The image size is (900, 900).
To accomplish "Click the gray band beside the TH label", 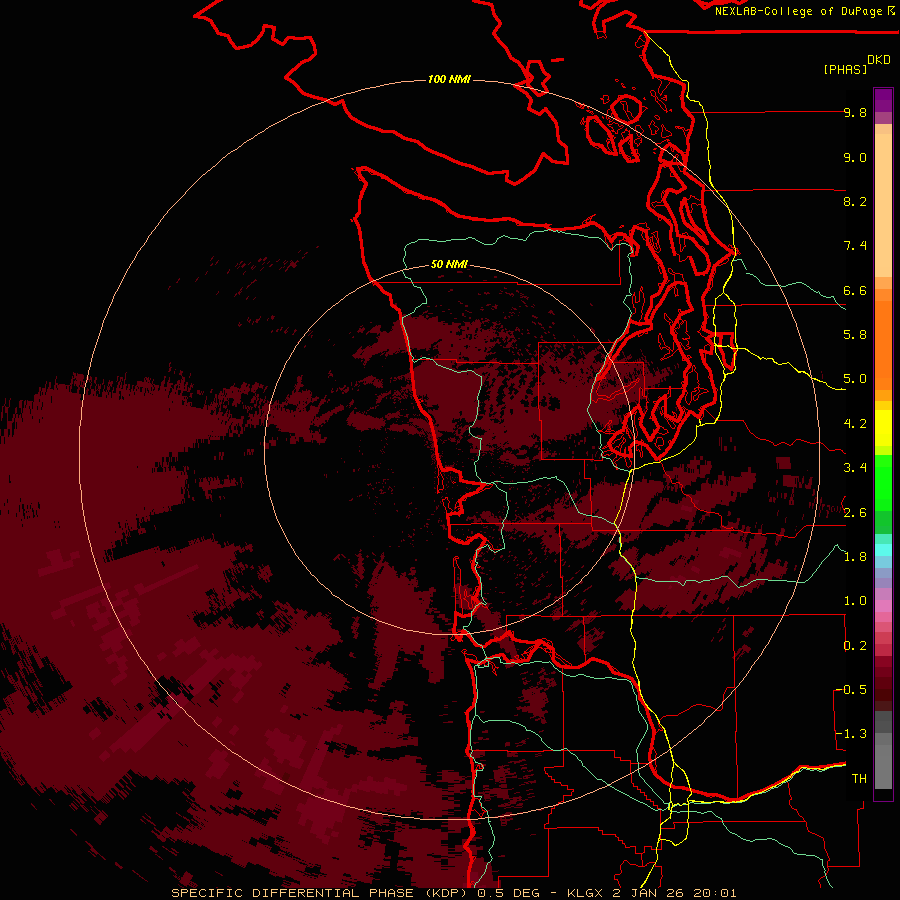I will pyautogui.click(x=883, y=767).
